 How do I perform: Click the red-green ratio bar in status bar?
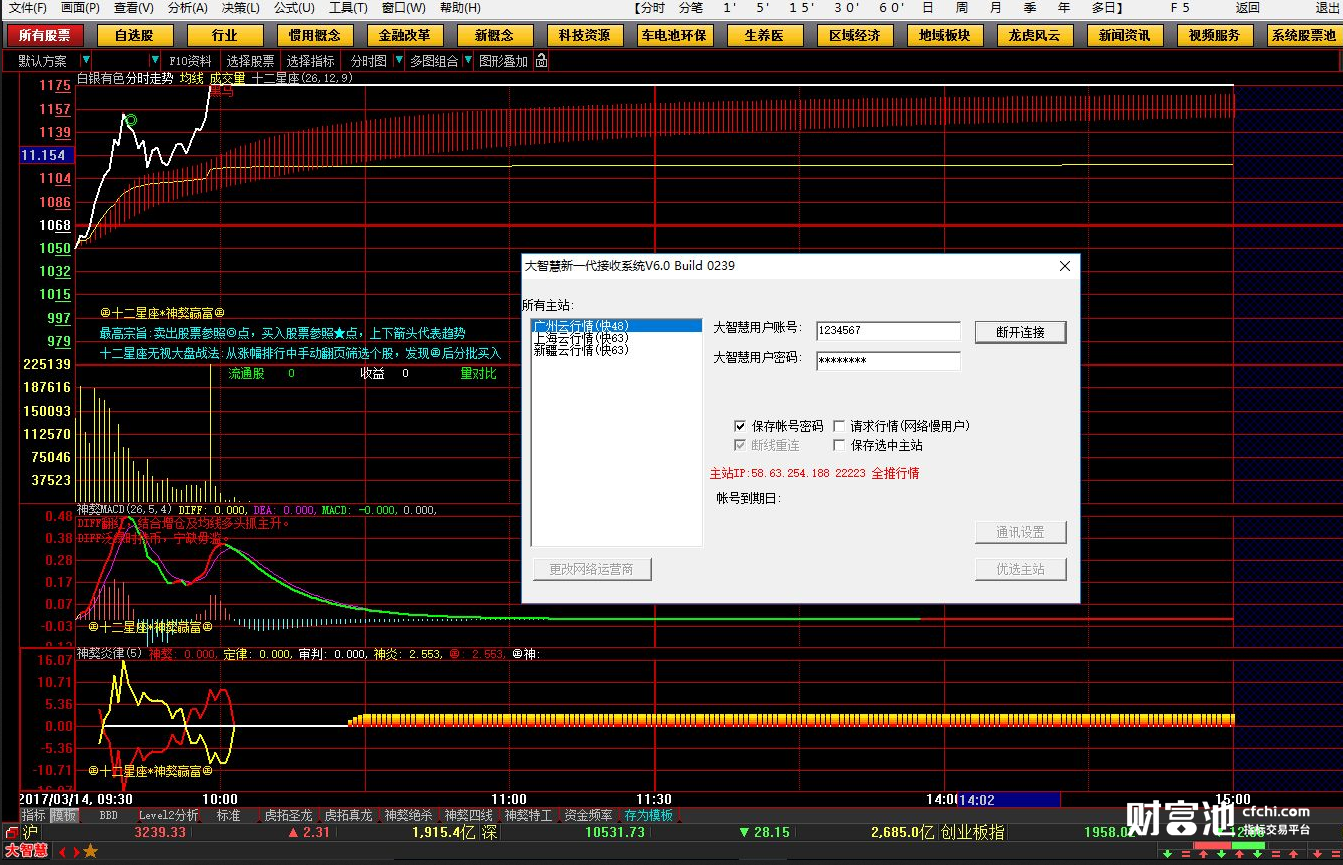coord(1231,846)
